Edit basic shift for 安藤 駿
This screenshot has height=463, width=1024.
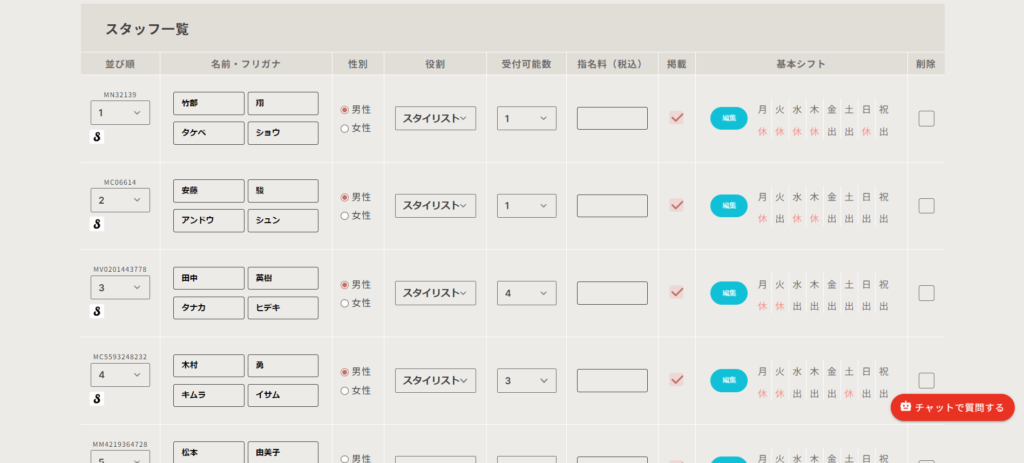(729, 205)
